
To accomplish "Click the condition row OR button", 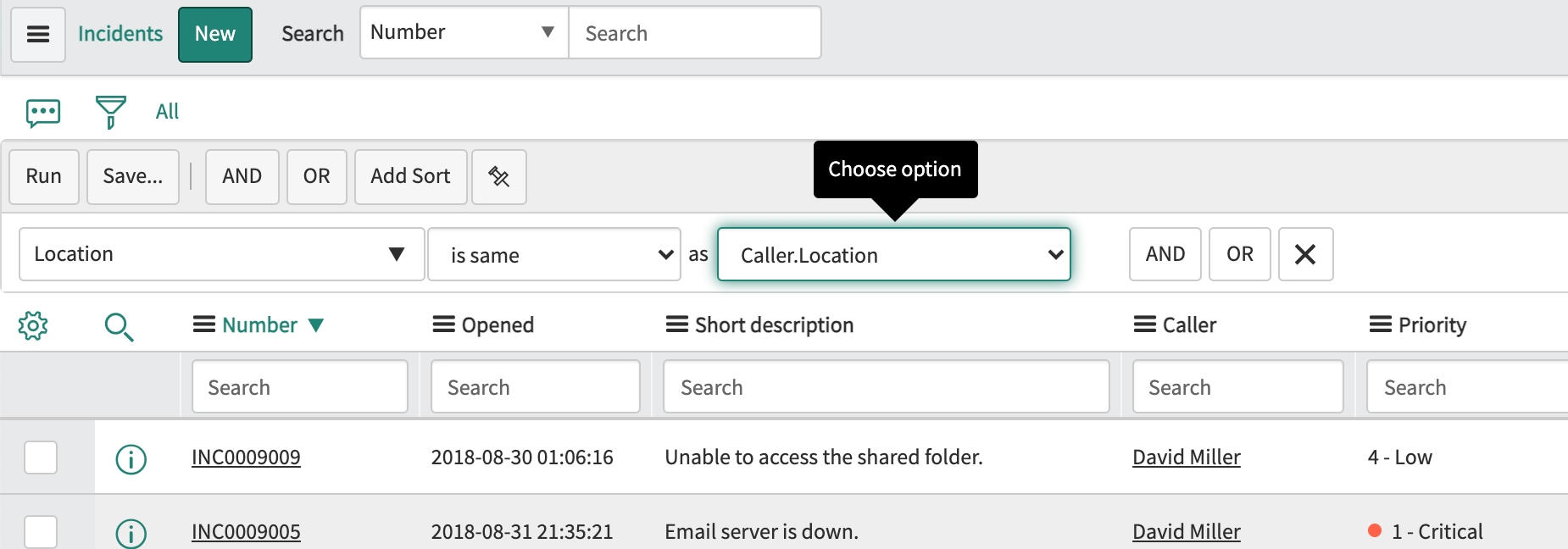I will click(x=1240, y=254).
